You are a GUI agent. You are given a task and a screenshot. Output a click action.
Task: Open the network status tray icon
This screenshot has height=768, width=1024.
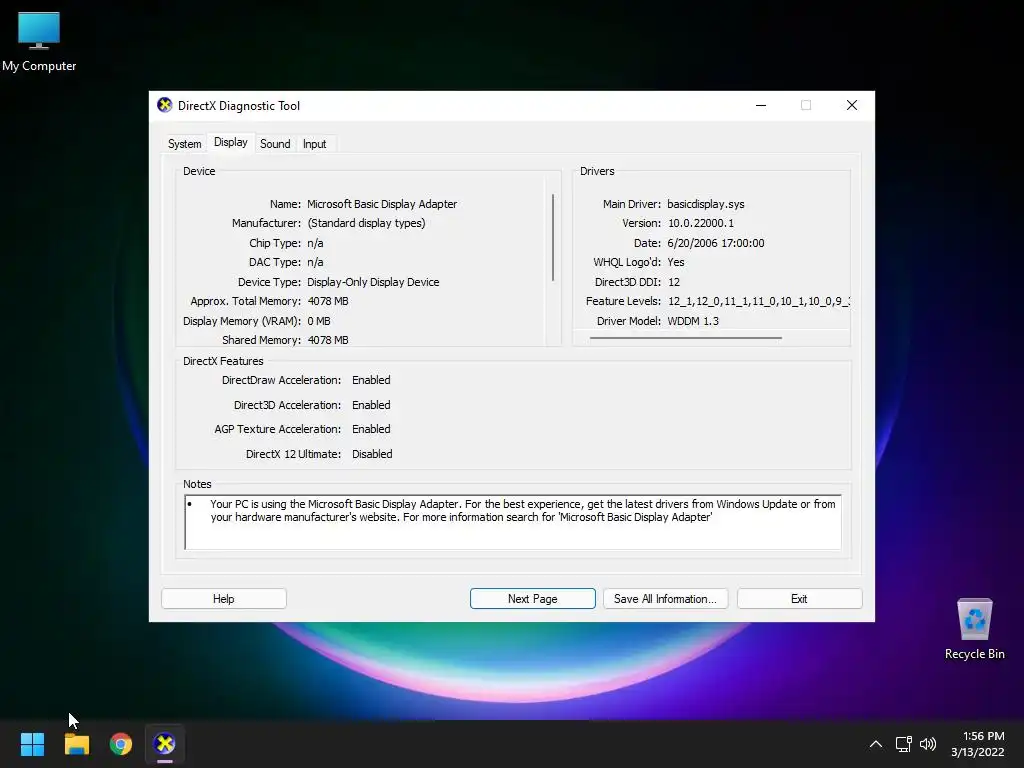coord(903,744)
